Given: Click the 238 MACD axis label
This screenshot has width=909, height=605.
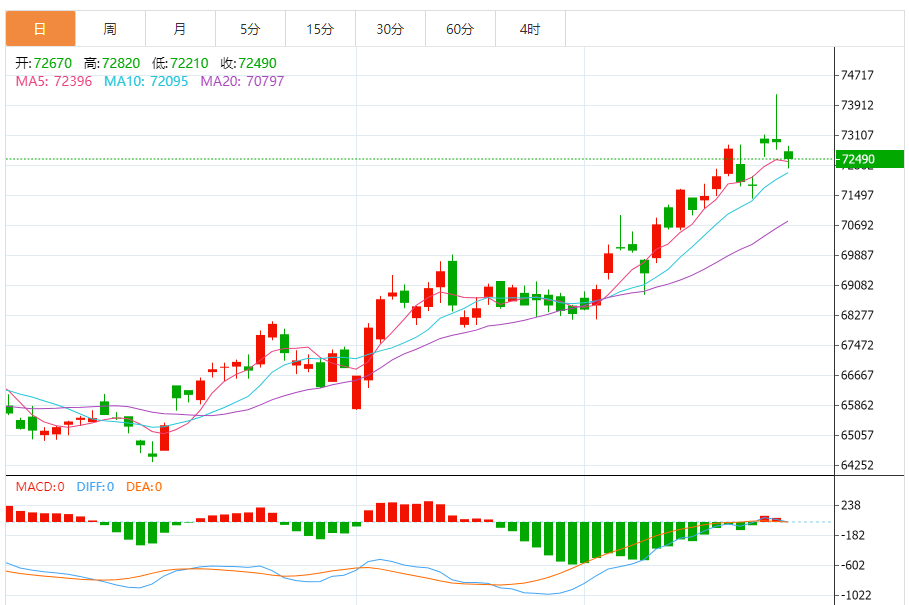Looking at the screenshot, I should 850,505.
